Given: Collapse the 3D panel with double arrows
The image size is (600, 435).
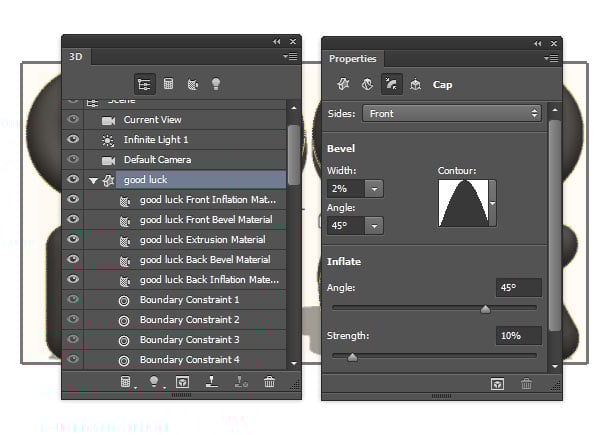Looking at the screenshot, I should coord(277,41).
